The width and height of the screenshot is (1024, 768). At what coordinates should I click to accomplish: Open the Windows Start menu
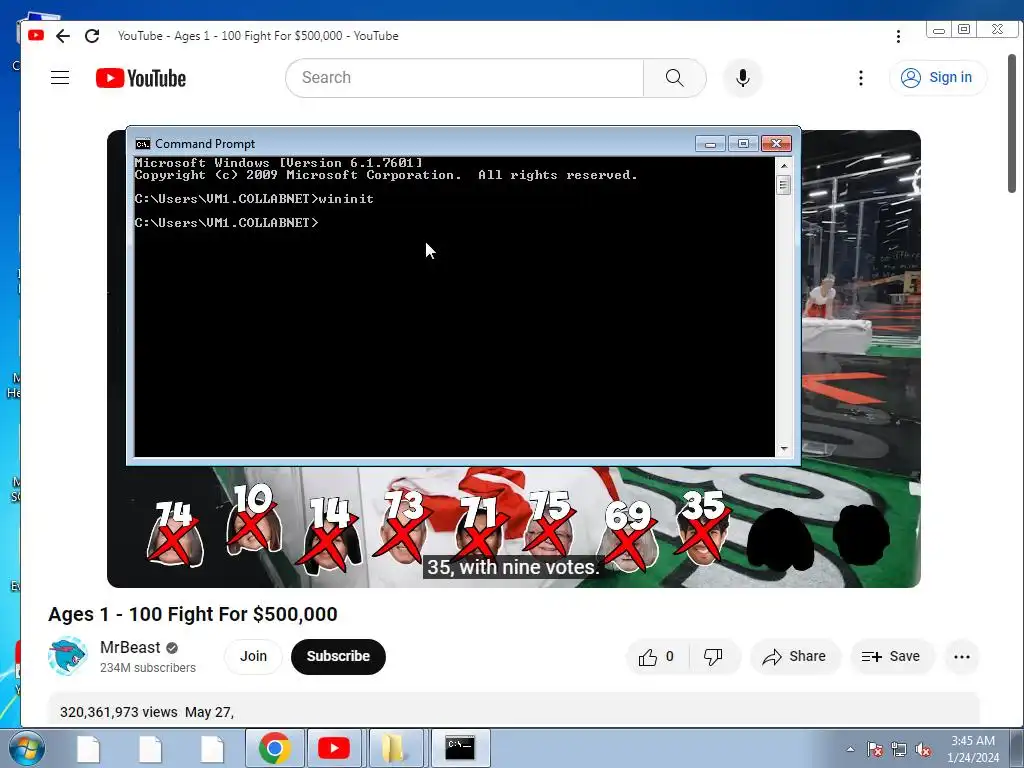[26, 748]
